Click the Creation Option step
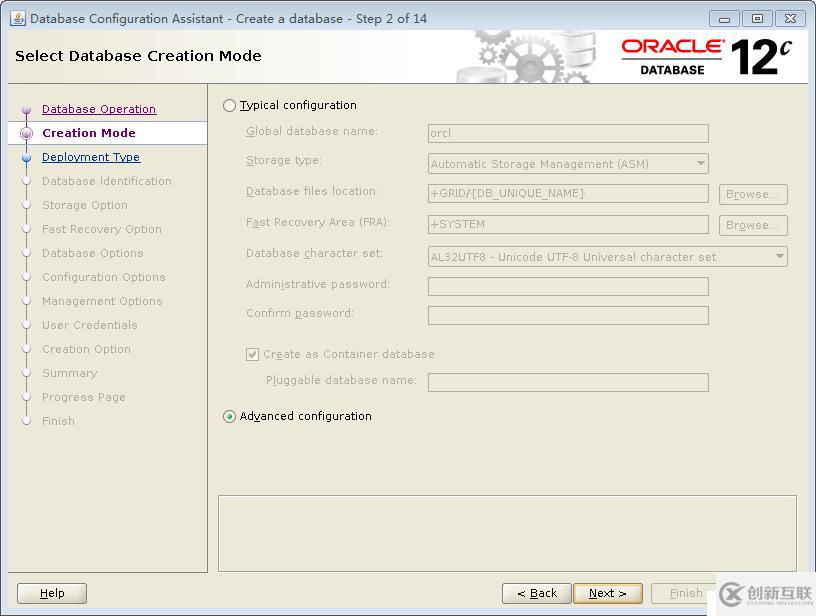This screenshot has height=616, width=816. point(86,349)
